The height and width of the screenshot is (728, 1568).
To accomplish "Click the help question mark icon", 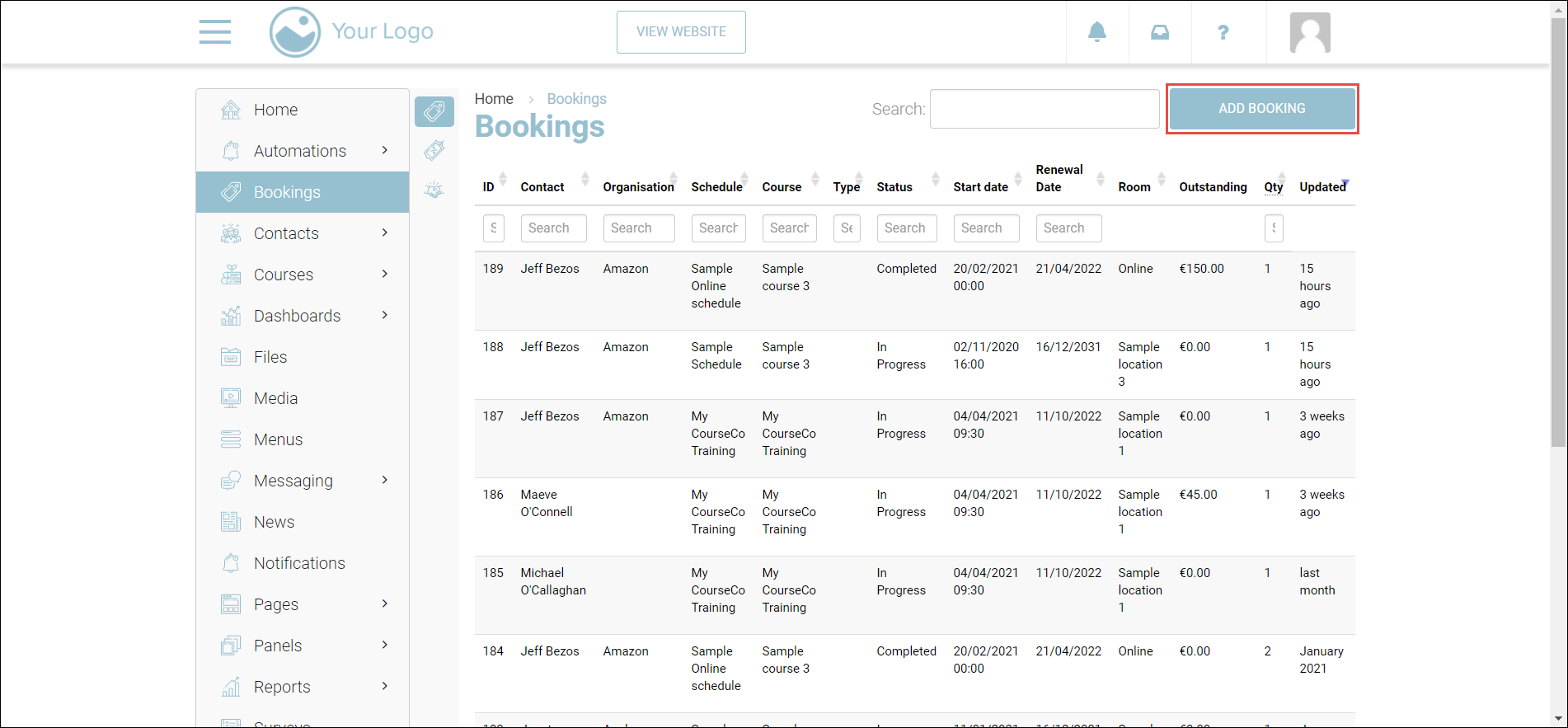I will (x=1223, y=32).
